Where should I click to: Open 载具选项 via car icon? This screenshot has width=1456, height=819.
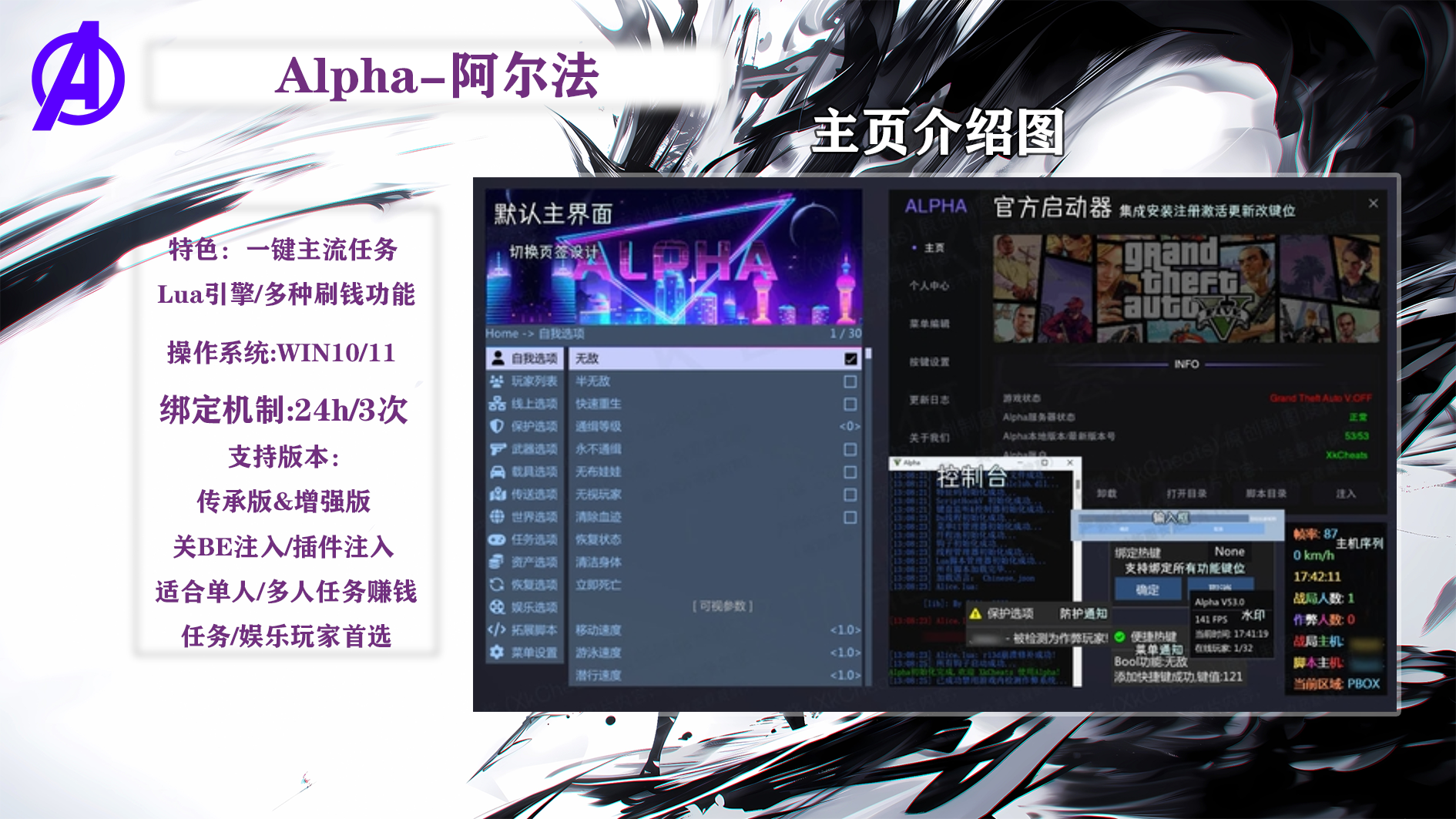(x=498, y=472)
